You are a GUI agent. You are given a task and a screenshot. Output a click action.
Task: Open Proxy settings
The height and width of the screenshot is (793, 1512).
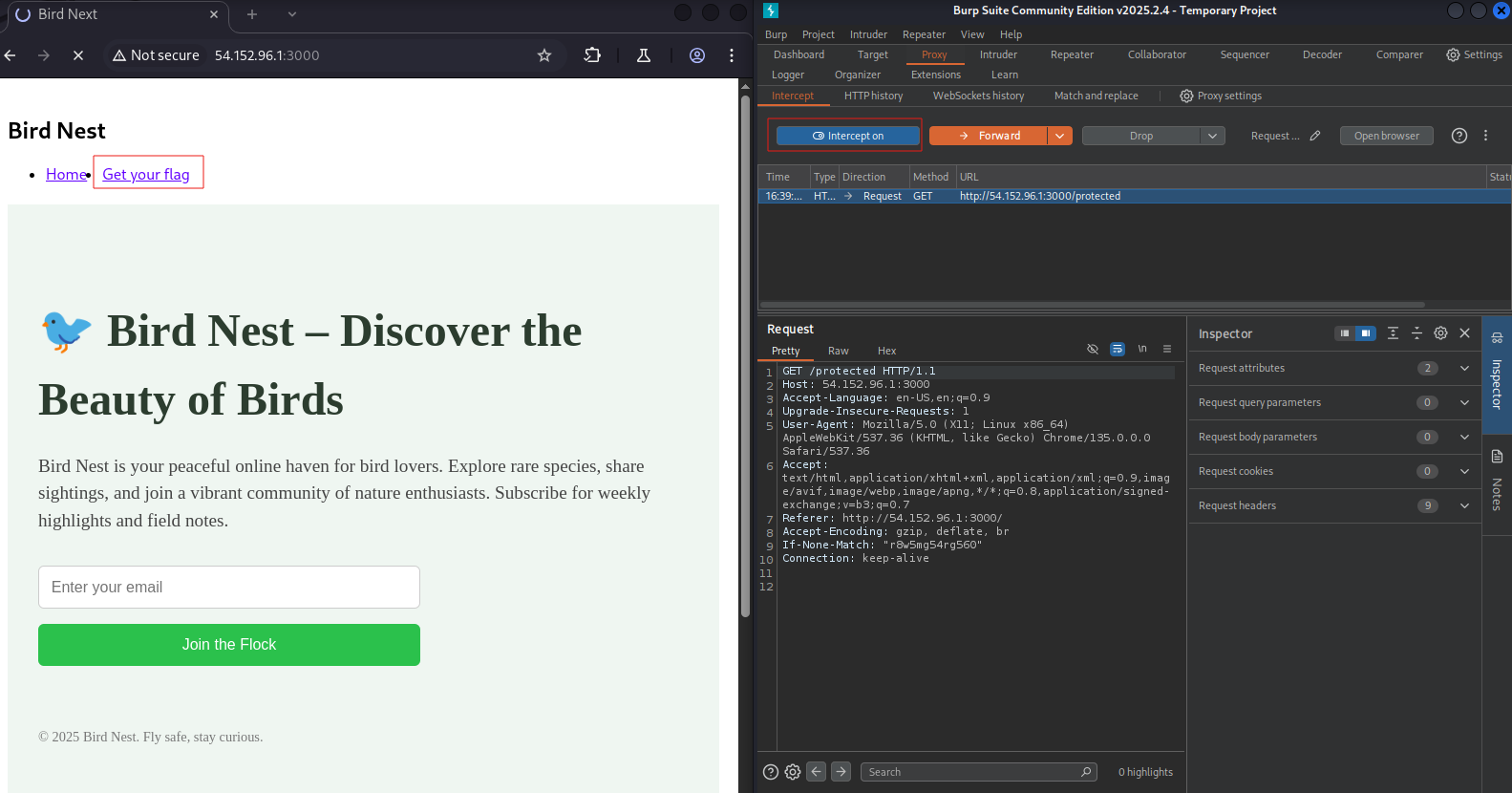1221,96
